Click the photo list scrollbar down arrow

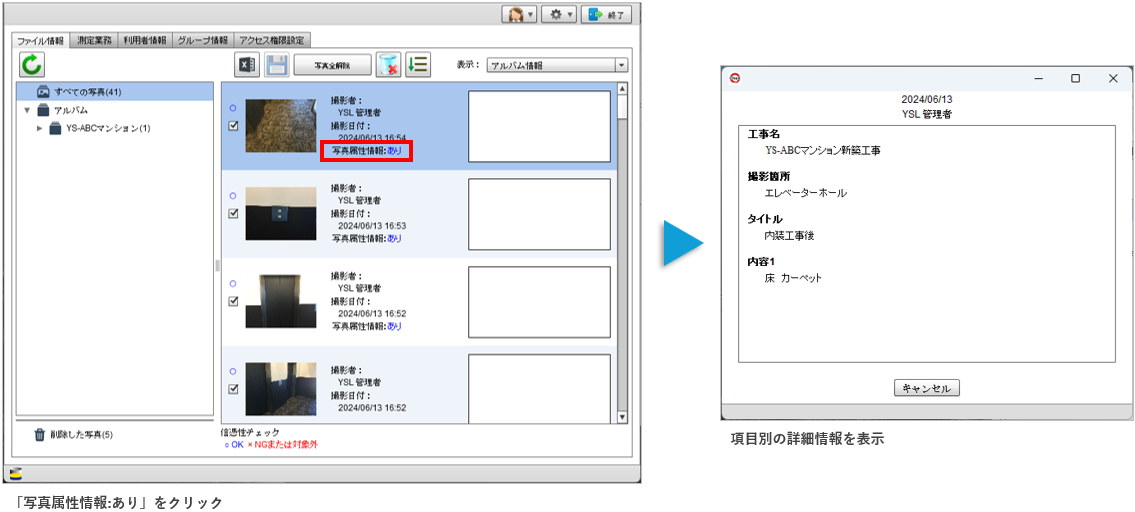pyautogui.click(x=622, y=417)
